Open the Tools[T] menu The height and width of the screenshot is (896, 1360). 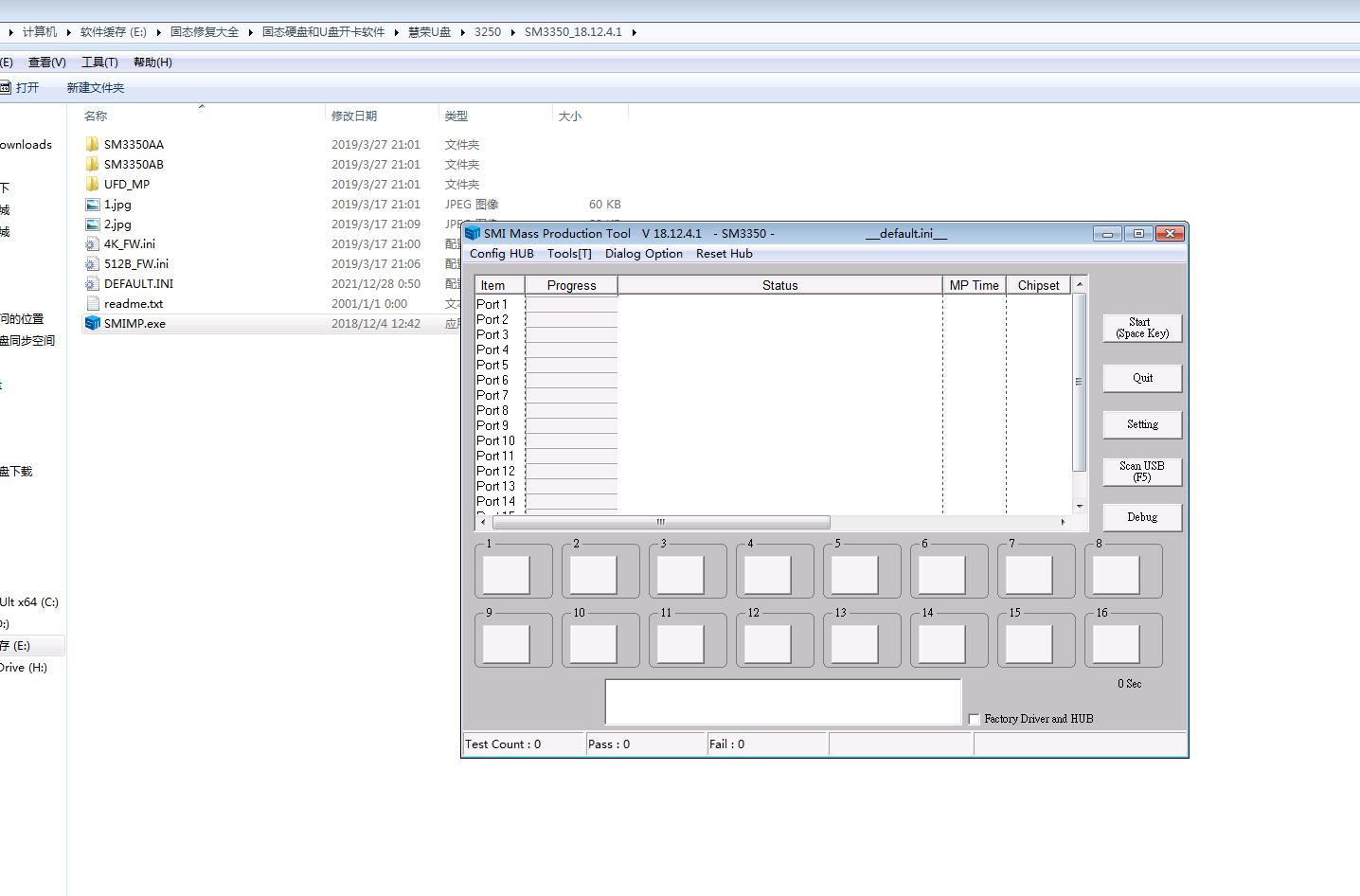pos(569,254)
